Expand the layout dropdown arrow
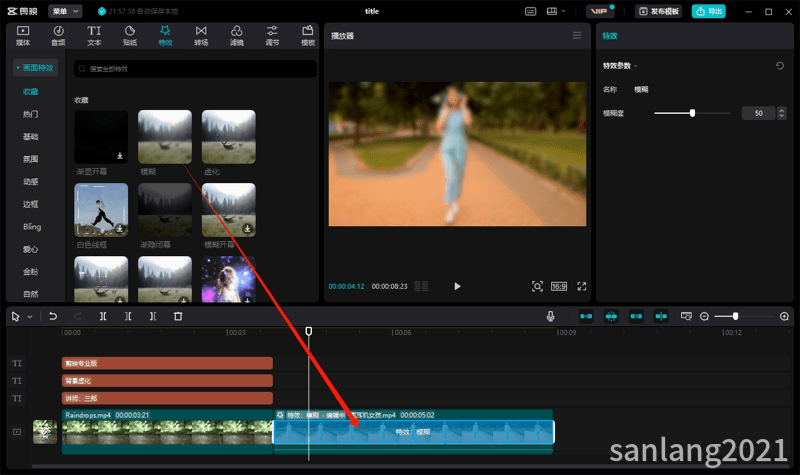Screen dimensions: 800x475 563,11
